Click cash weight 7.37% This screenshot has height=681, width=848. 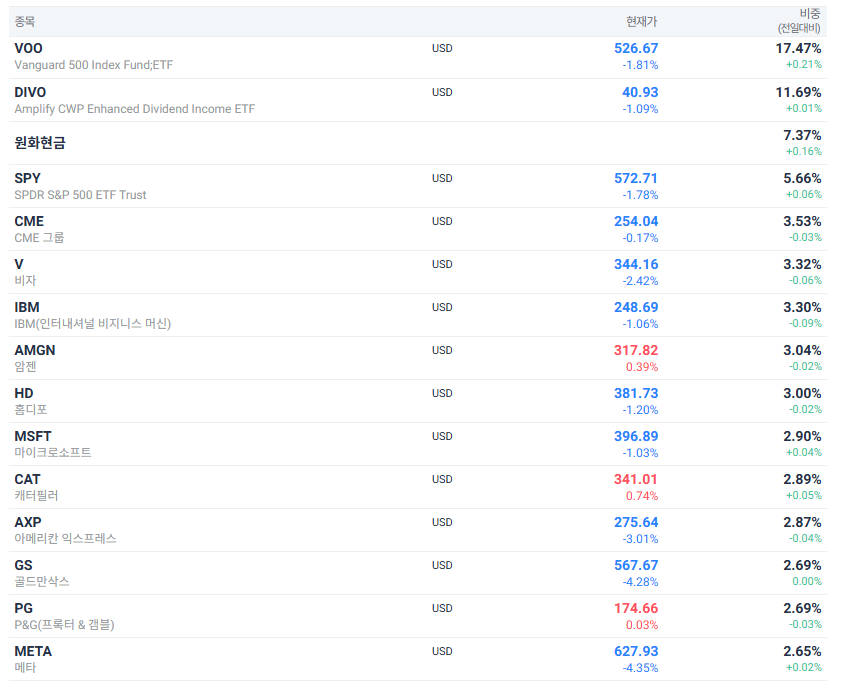coord(802,135)
